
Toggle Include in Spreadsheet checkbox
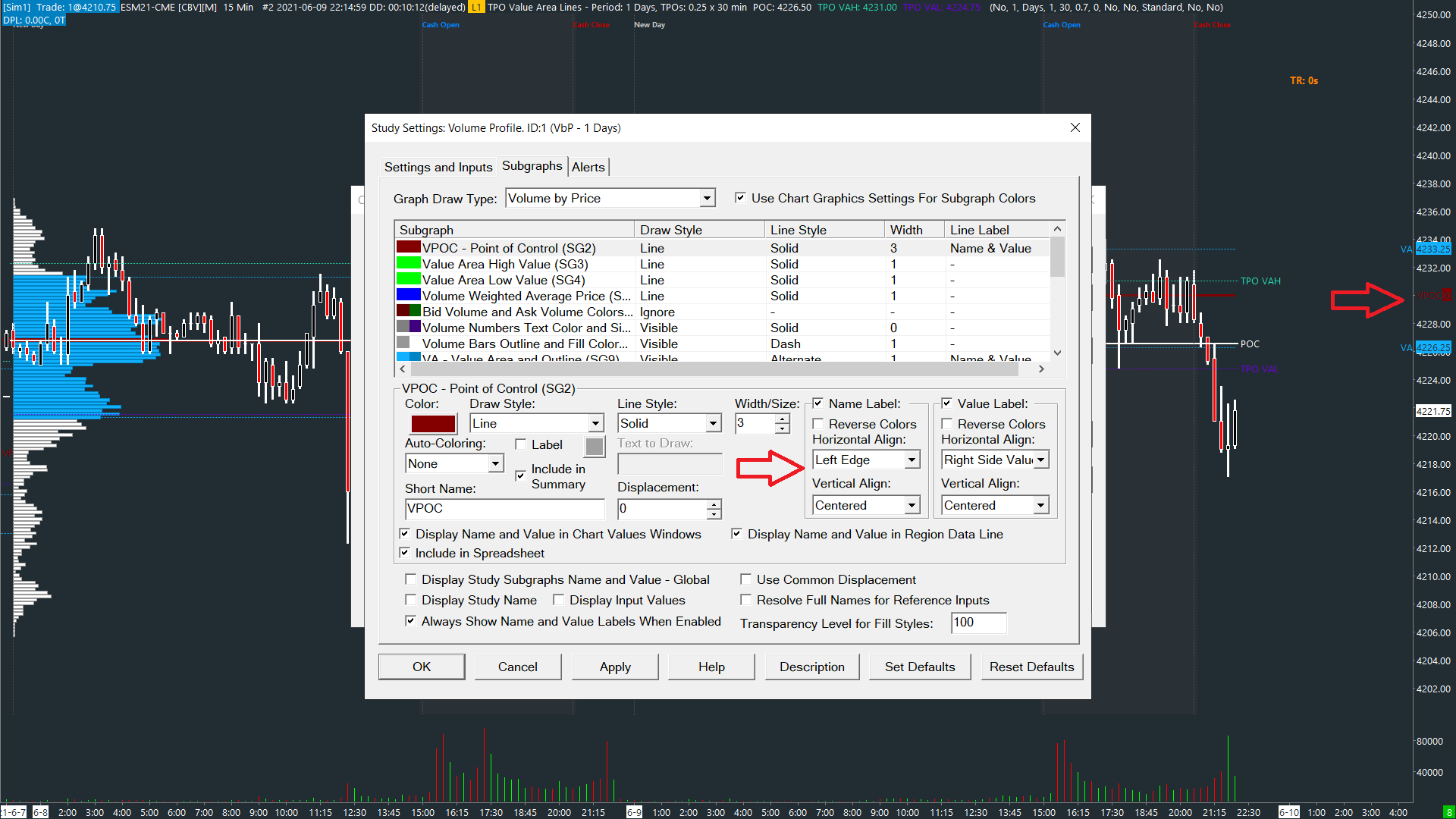point(405,553)
